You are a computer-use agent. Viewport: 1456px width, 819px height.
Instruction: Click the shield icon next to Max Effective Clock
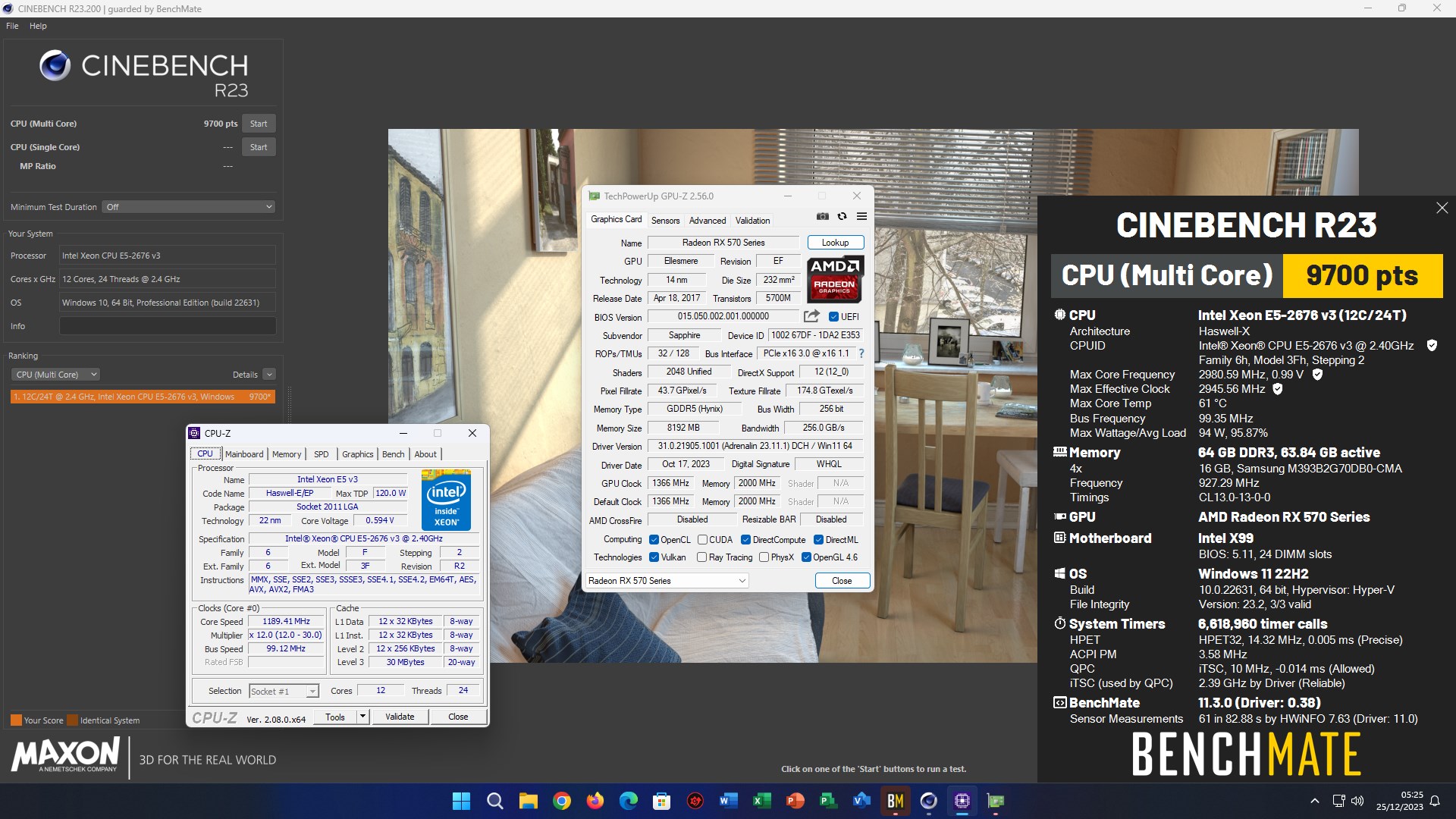coord(1277,389)
